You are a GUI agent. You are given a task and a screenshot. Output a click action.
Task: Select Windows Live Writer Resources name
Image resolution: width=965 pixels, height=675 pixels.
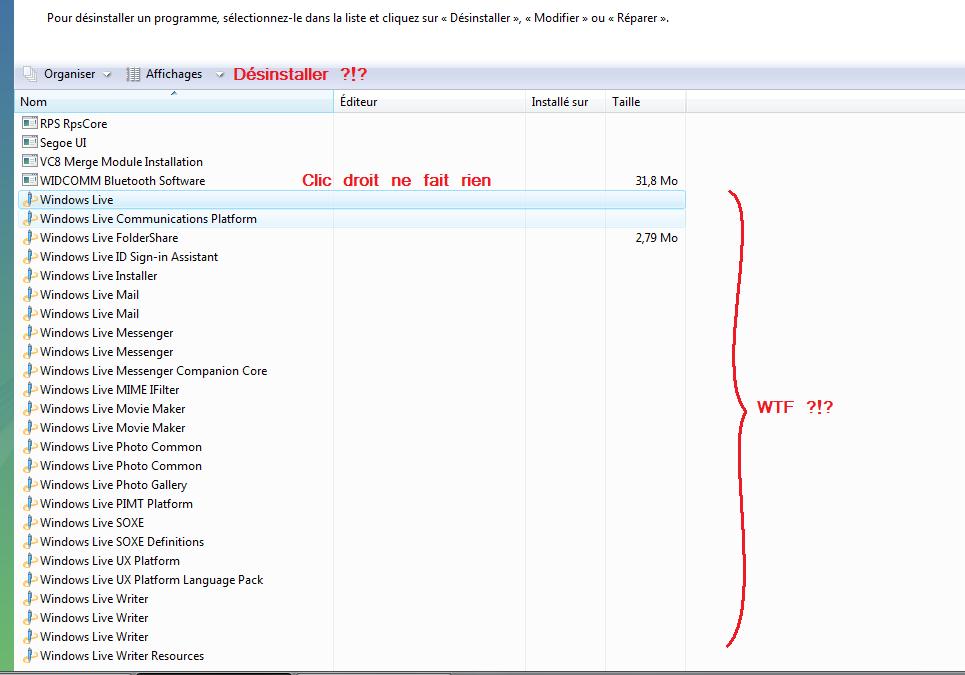tap(122, 656)
